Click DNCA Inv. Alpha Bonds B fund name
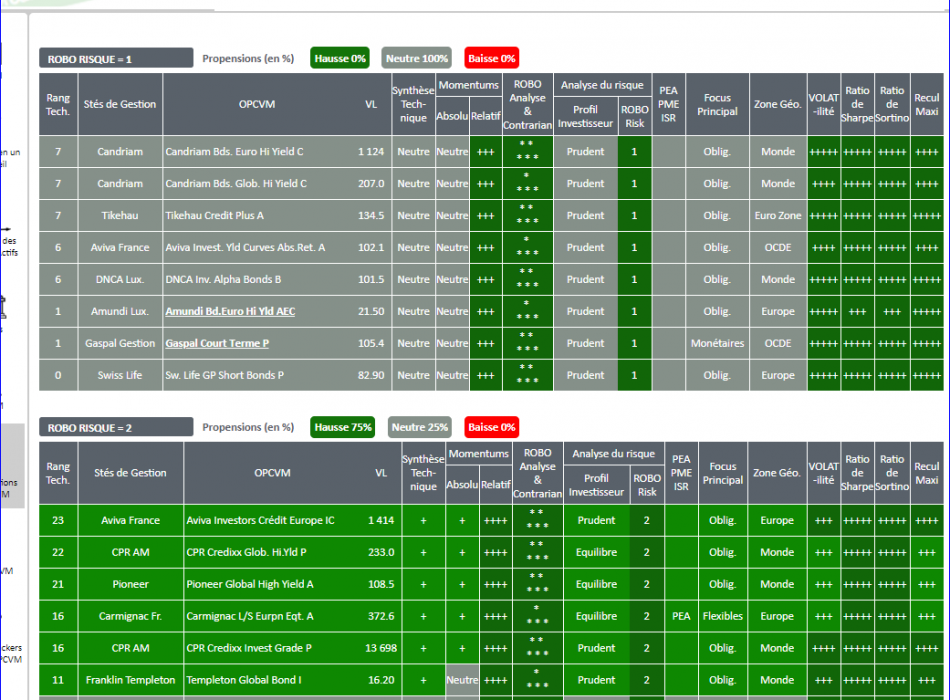 [223, 279]
